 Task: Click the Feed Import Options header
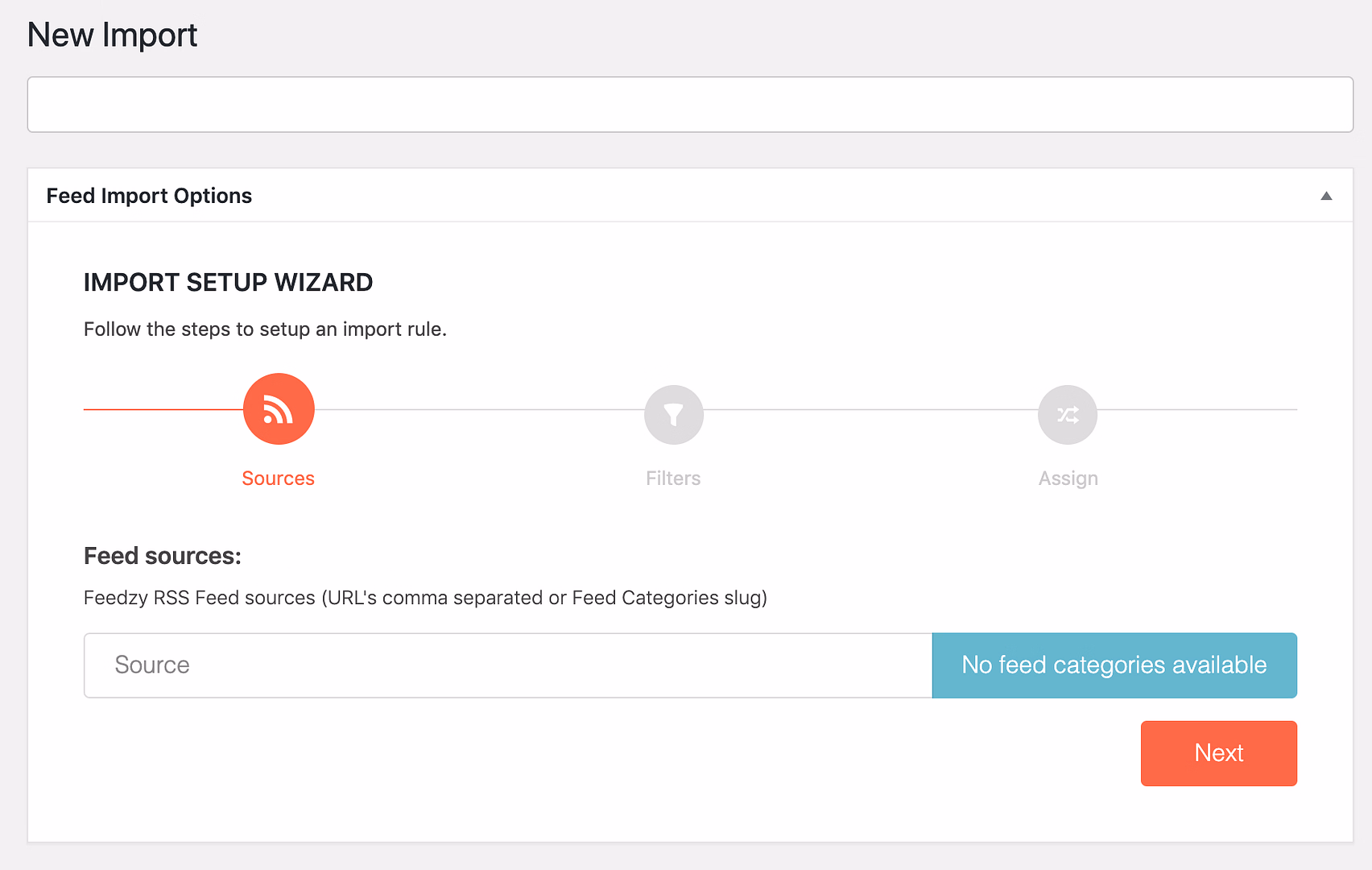(149, 195)
